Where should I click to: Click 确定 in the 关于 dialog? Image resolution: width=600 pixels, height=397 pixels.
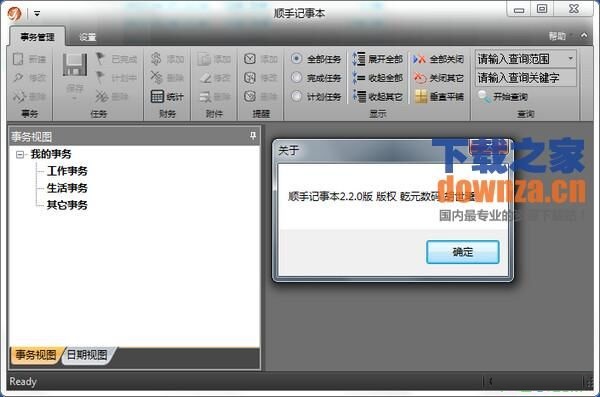463,252
